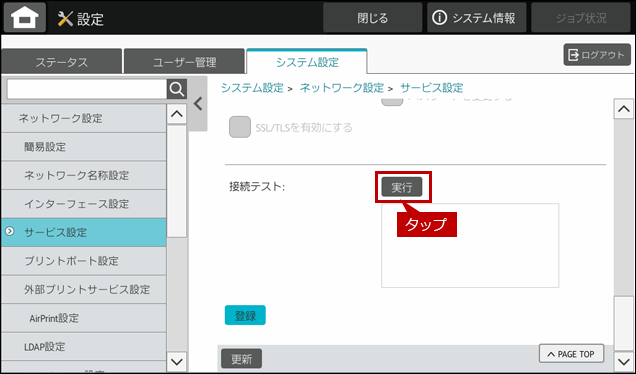Tap the 実行 connection test button

(402, 187)
